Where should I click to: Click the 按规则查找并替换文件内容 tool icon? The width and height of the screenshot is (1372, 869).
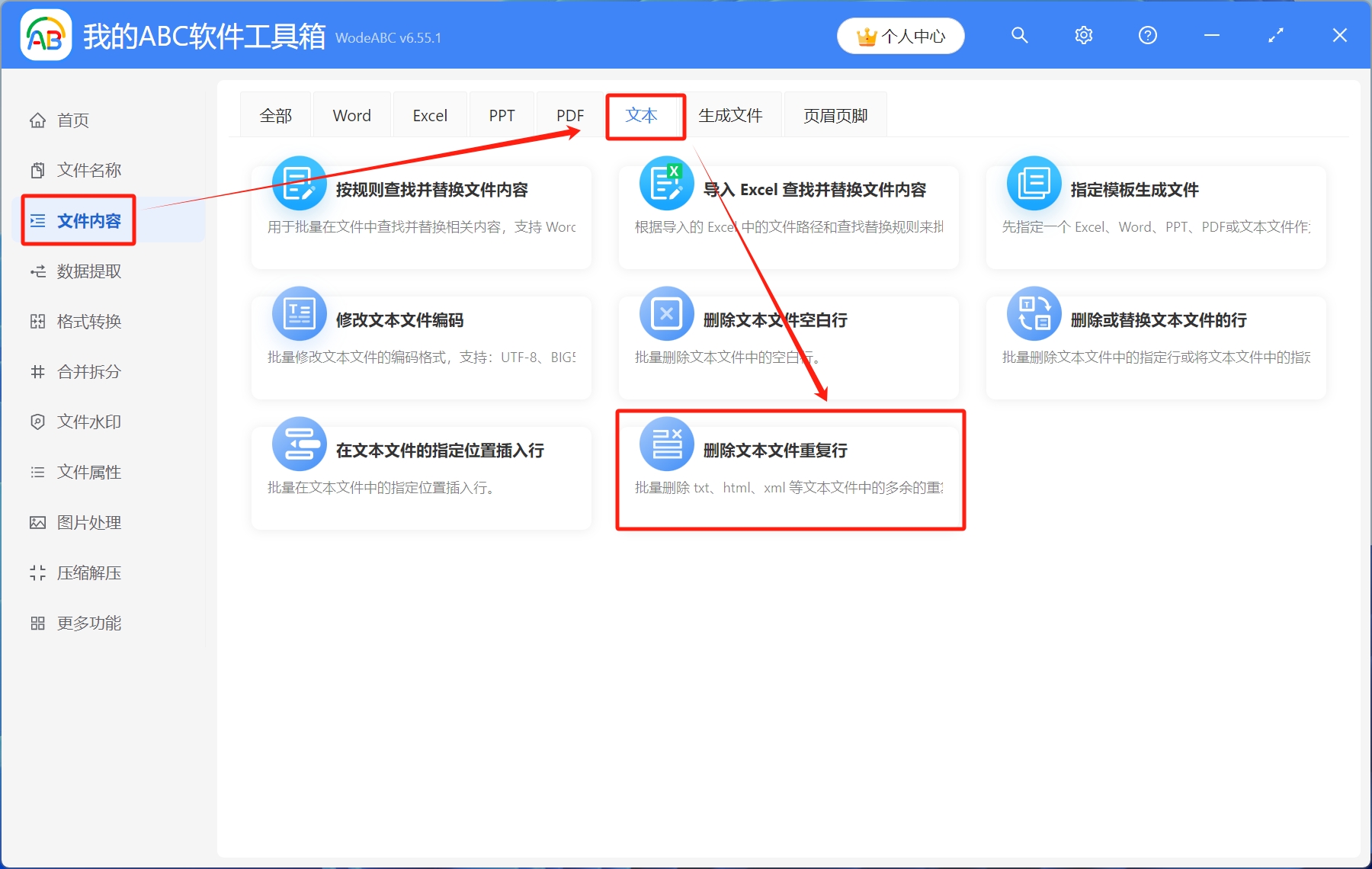tap(300, 184)
